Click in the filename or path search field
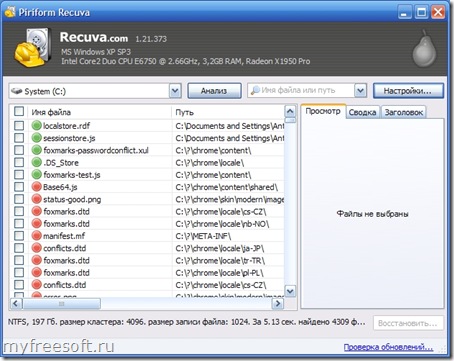Viewport: 454px width, 361px height. pyautogui.click(x=302, y=90)
